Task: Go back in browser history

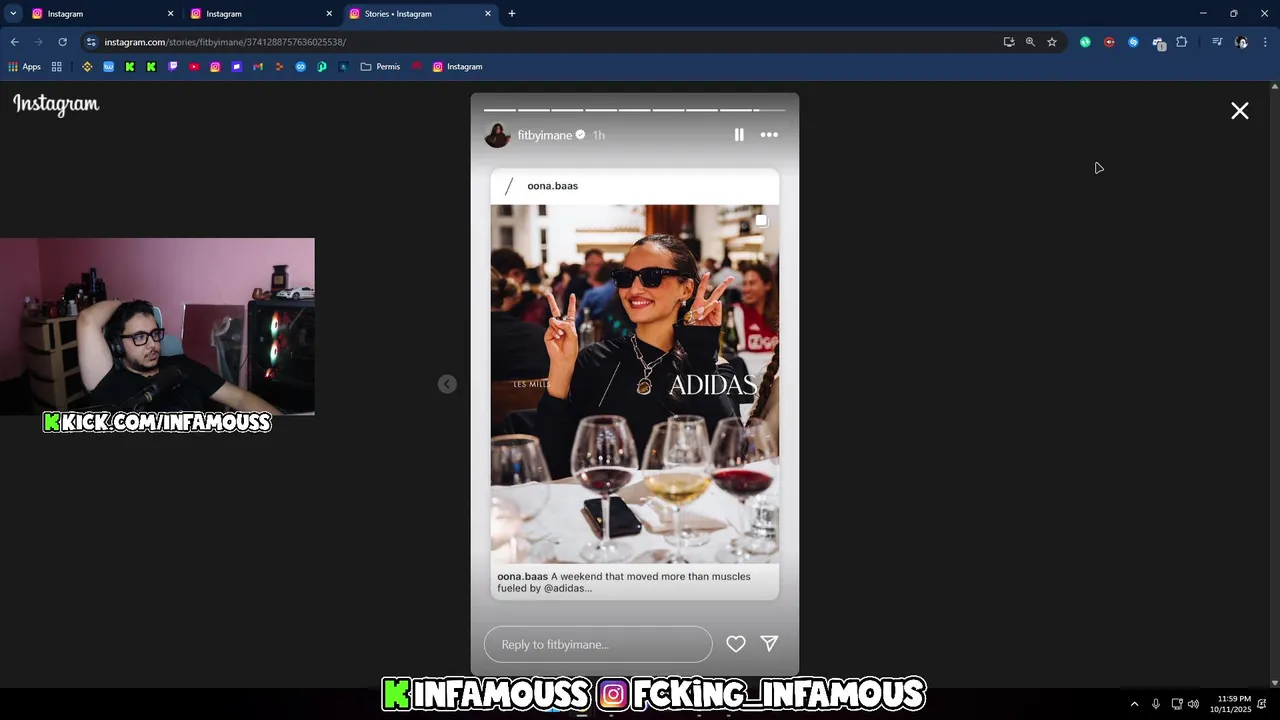Action: point(15,42)
